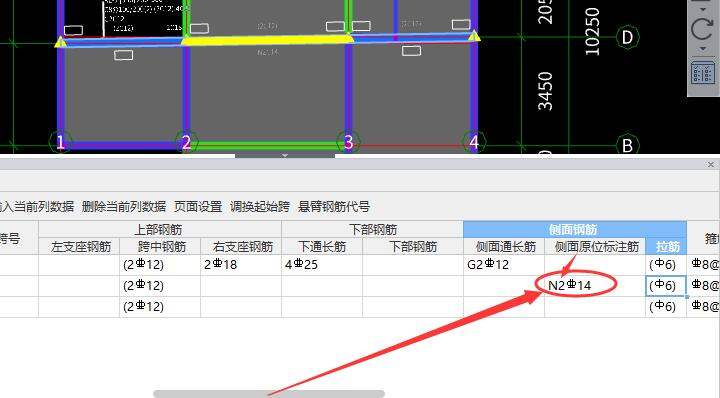Click 调换起始跨 button
Viewport: 720px width, 398px height.
pyautogui.click(x=260, y=207)
